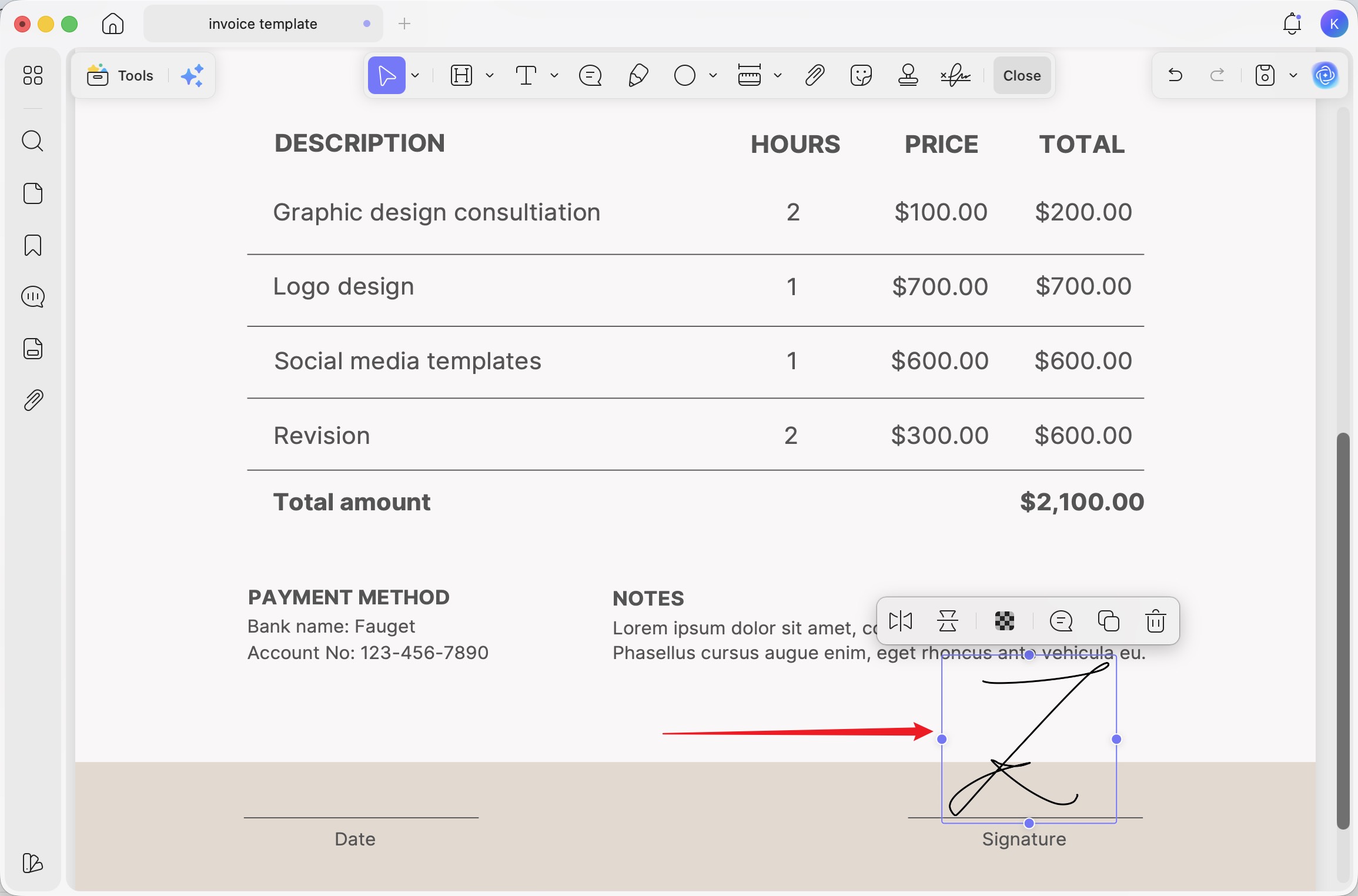Click the top-middle handle of the signature

[1029, 655]
